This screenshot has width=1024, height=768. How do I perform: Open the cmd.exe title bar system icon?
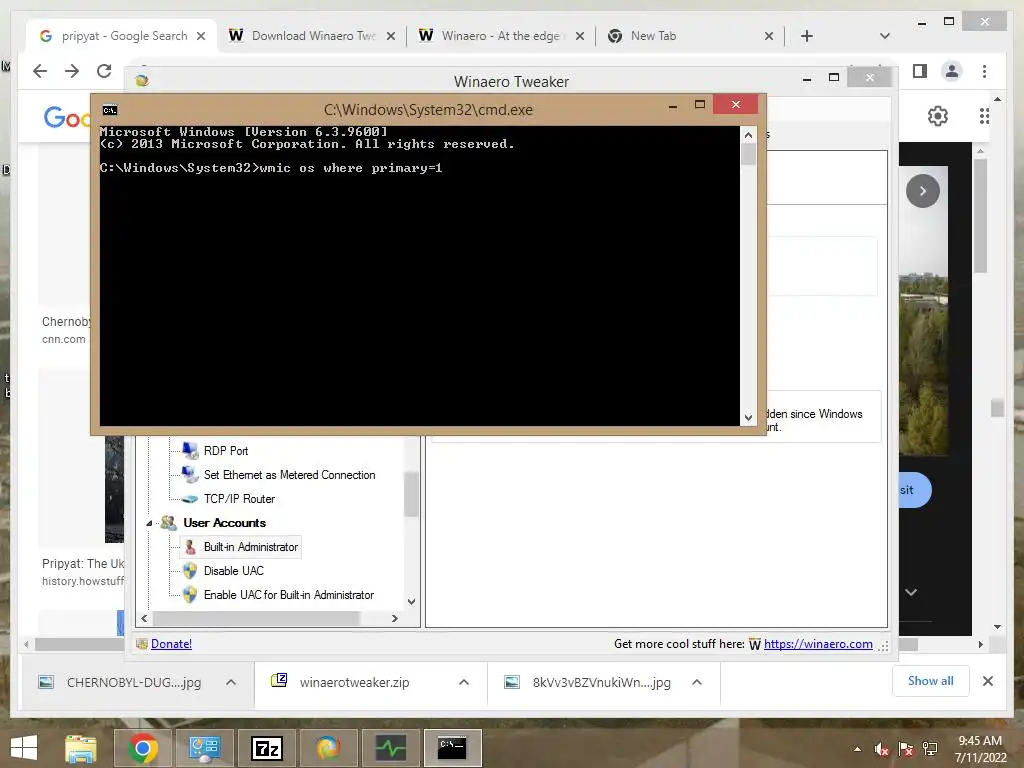pos(110,110)
